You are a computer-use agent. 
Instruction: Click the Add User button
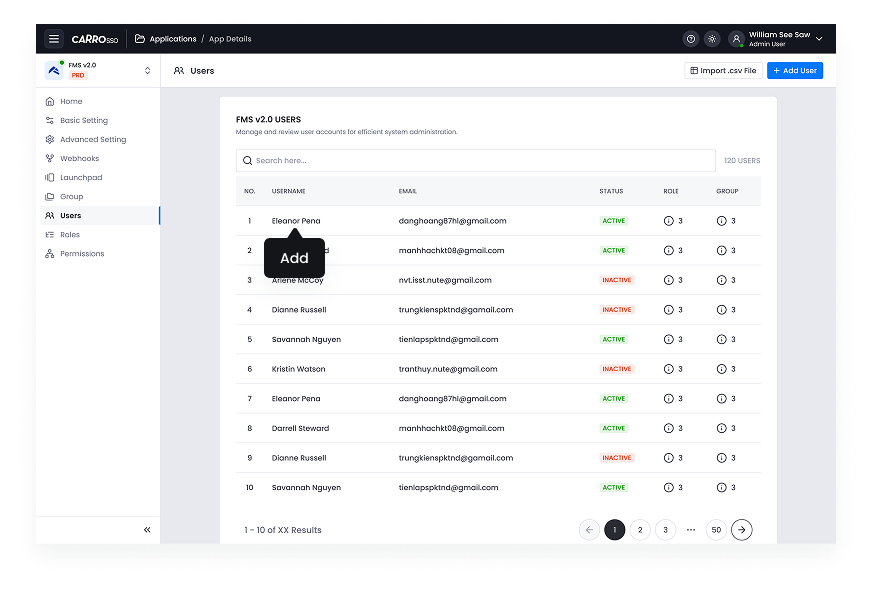point(795,70)
